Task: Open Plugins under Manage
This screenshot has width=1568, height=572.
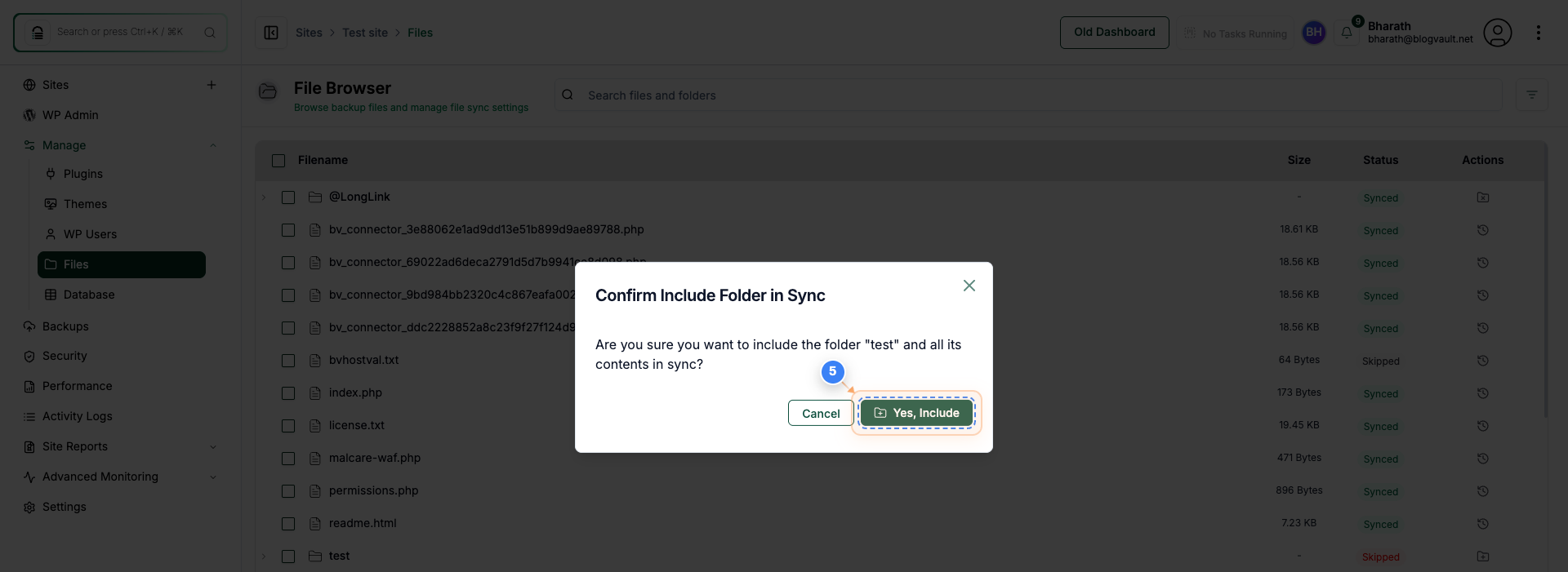Action: (x=83, y=174)
